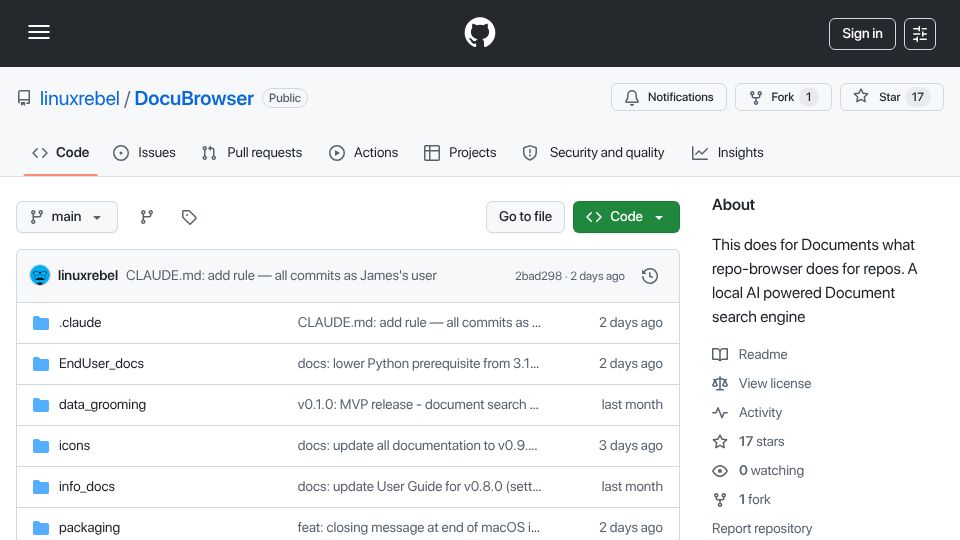Open Security and quality tab
Screen dimensions: 960x540
tap(593, 153)
